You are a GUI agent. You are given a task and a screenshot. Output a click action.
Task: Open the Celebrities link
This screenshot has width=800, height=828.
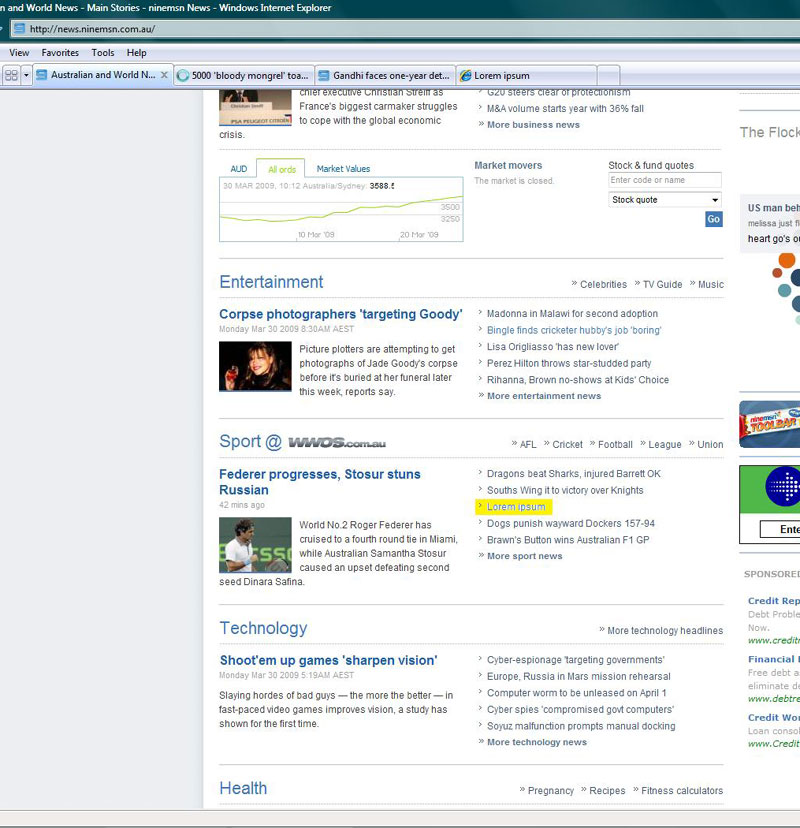(x=603, y=285)
